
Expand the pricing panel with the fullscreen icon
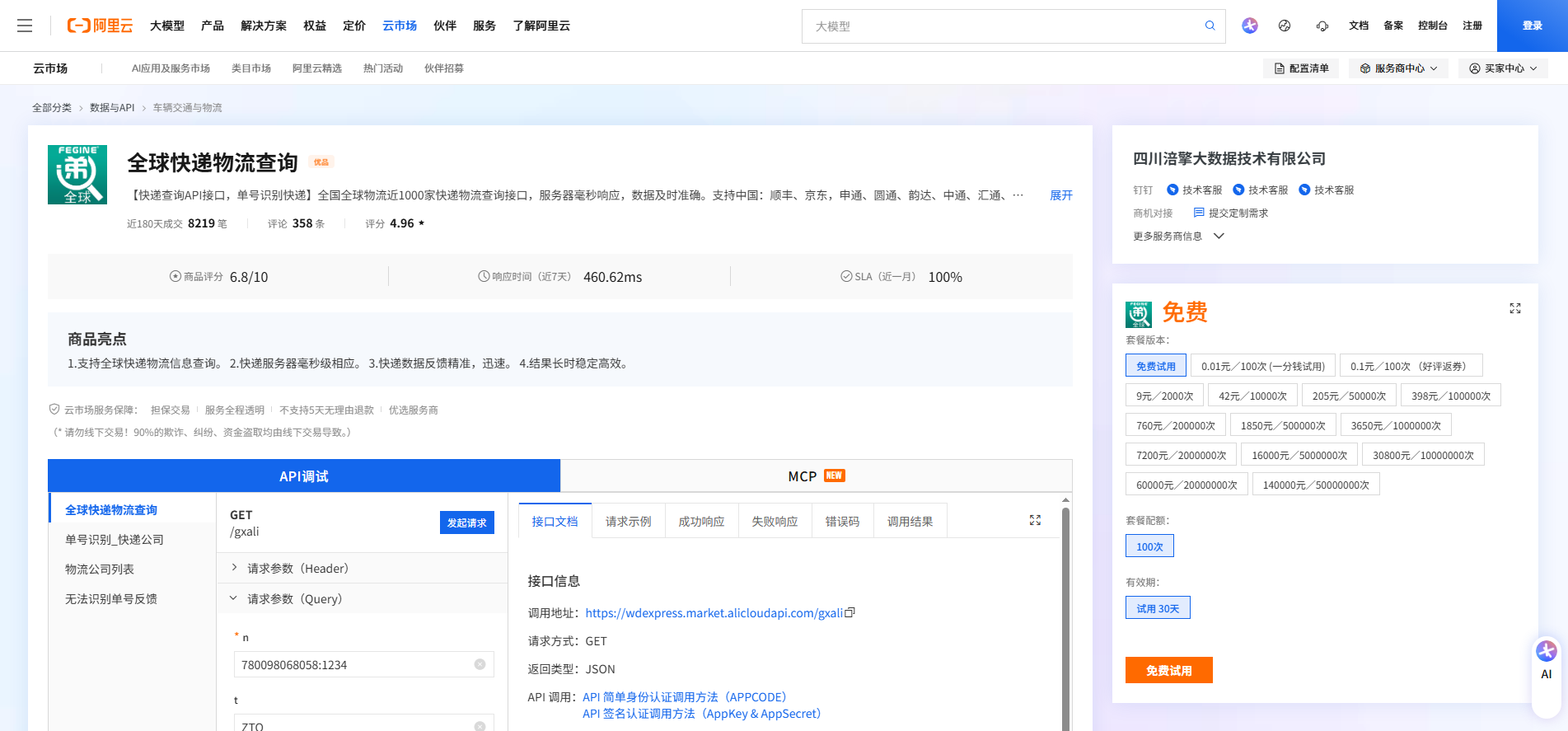point(1514,308)
